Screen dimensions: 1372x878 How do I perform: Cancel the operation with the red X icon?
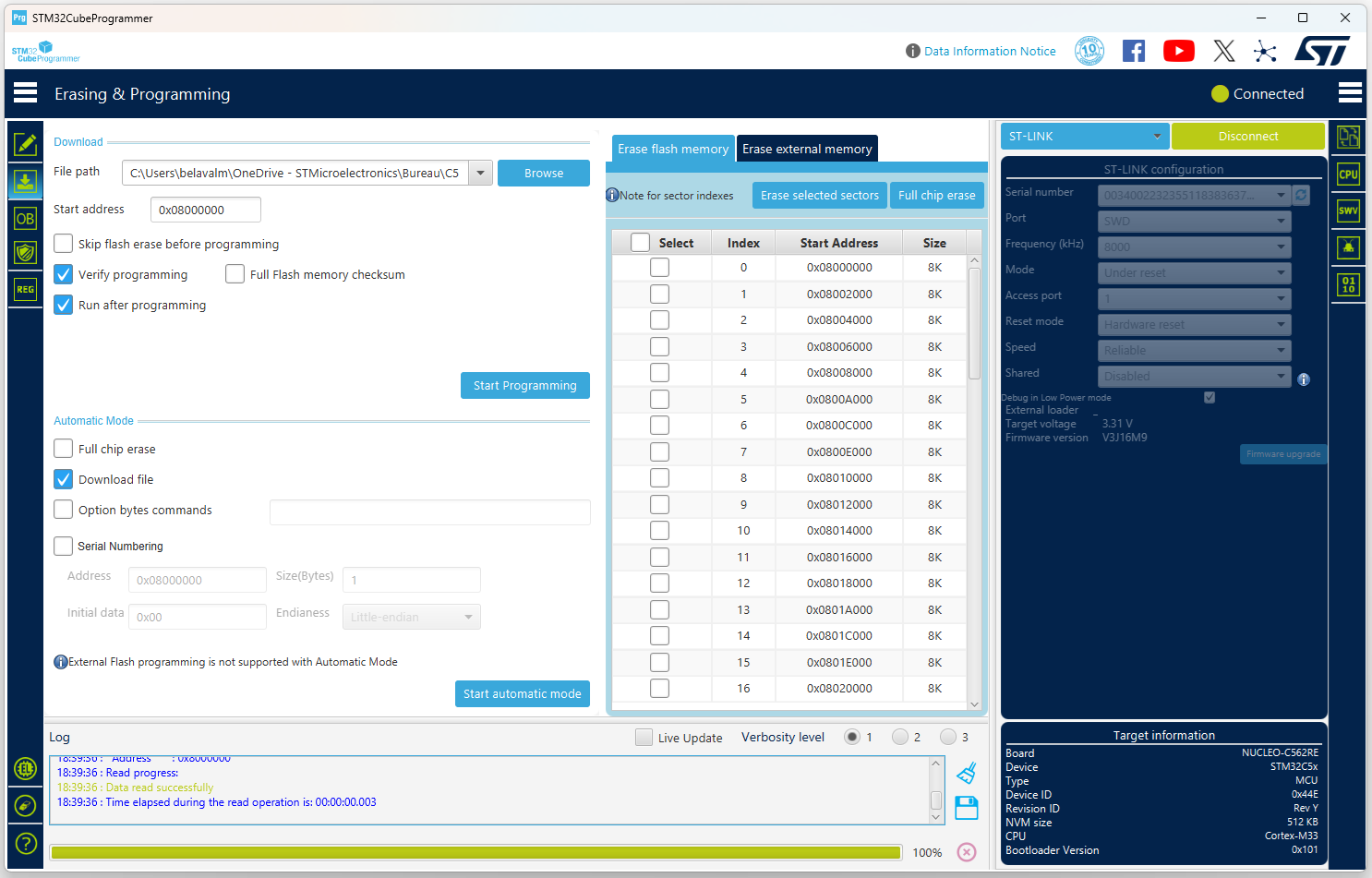coord(967,852)
